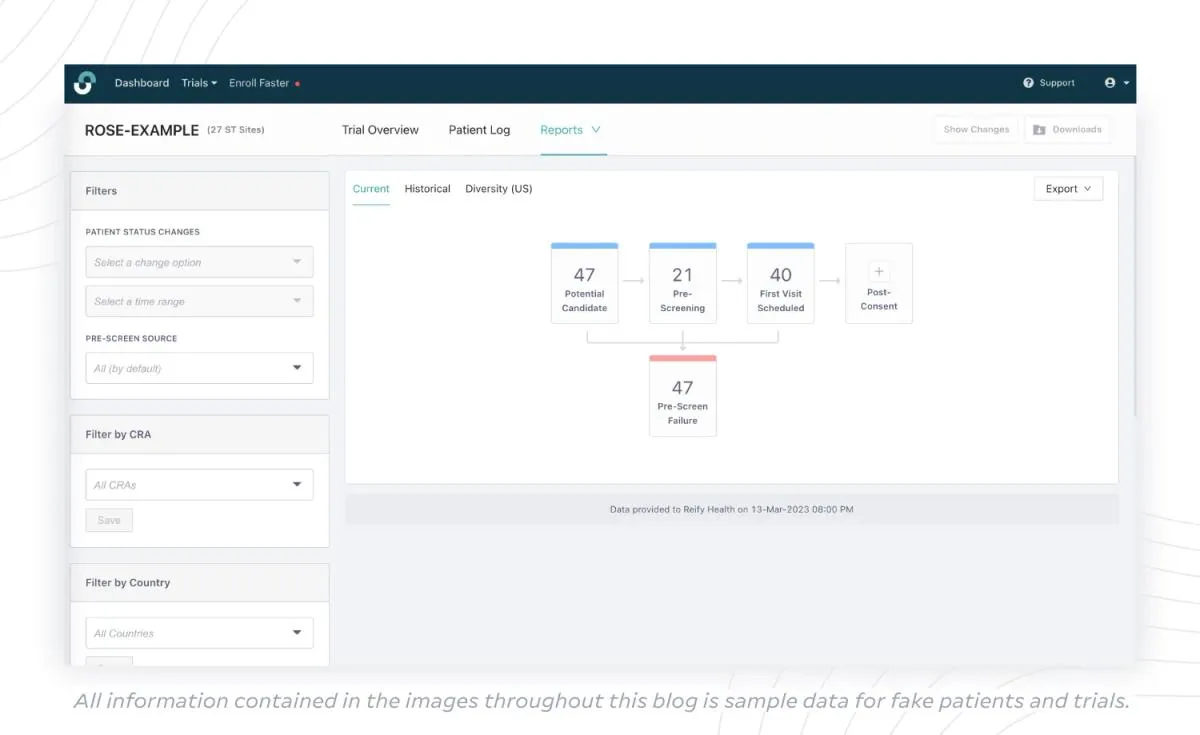Expand the Reports dropdown chevron
Image resolution: width=1200 pixels, height=735 pixels.
click(595, 130)
